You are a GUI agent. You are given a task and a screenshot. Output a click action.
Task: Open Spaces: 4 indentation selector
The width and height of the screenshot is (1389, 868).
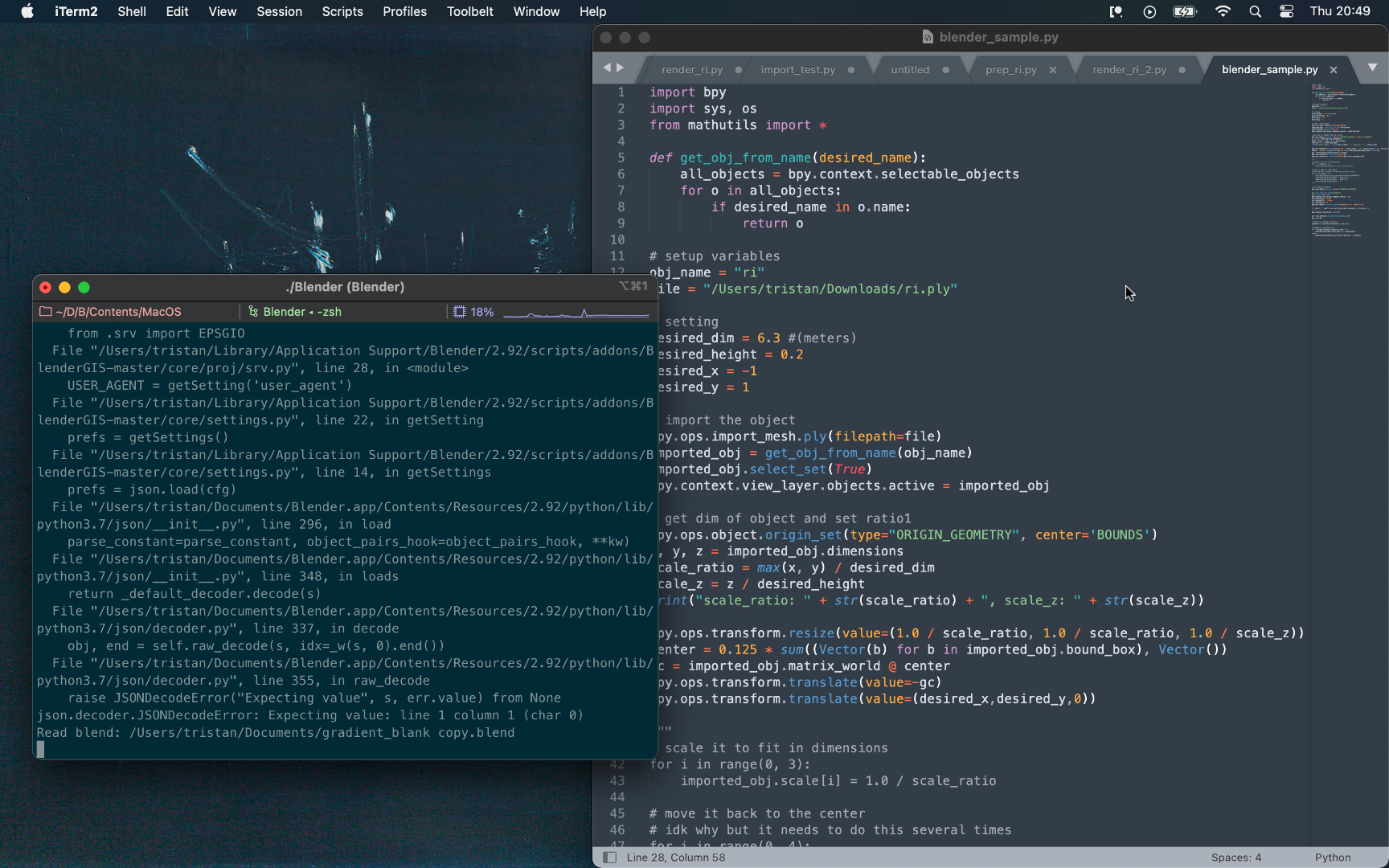click(1235, 858)
